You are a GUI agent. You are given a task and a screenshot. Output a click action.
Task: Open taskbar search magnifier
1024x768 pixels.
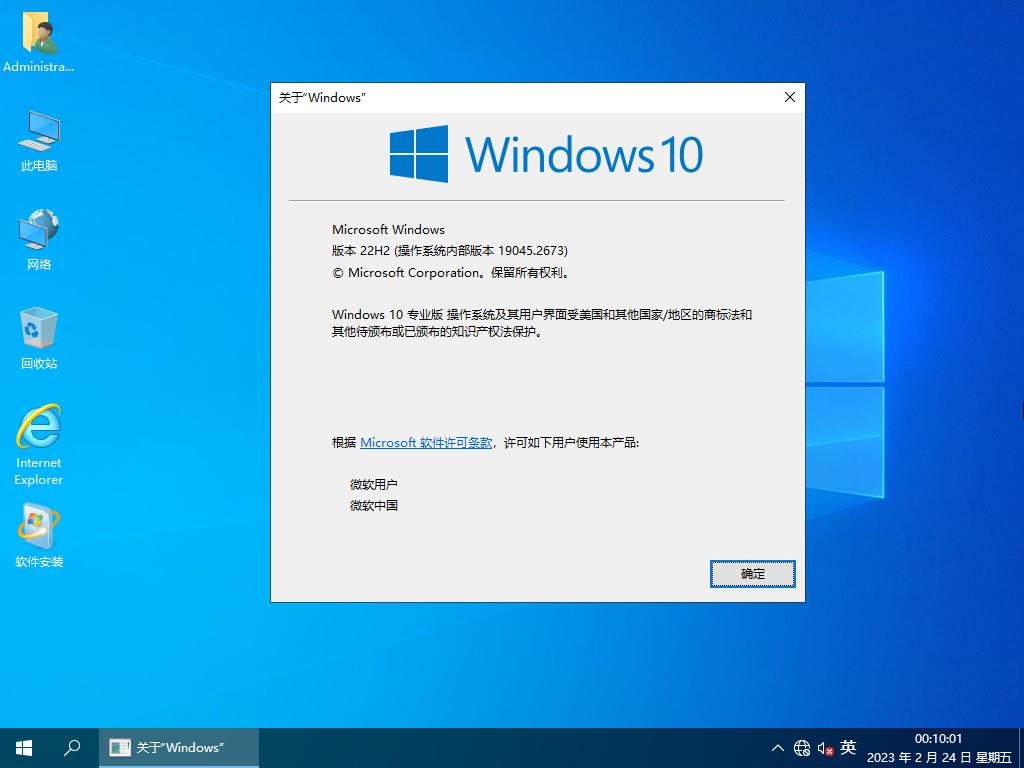click(x=72, y=748)
